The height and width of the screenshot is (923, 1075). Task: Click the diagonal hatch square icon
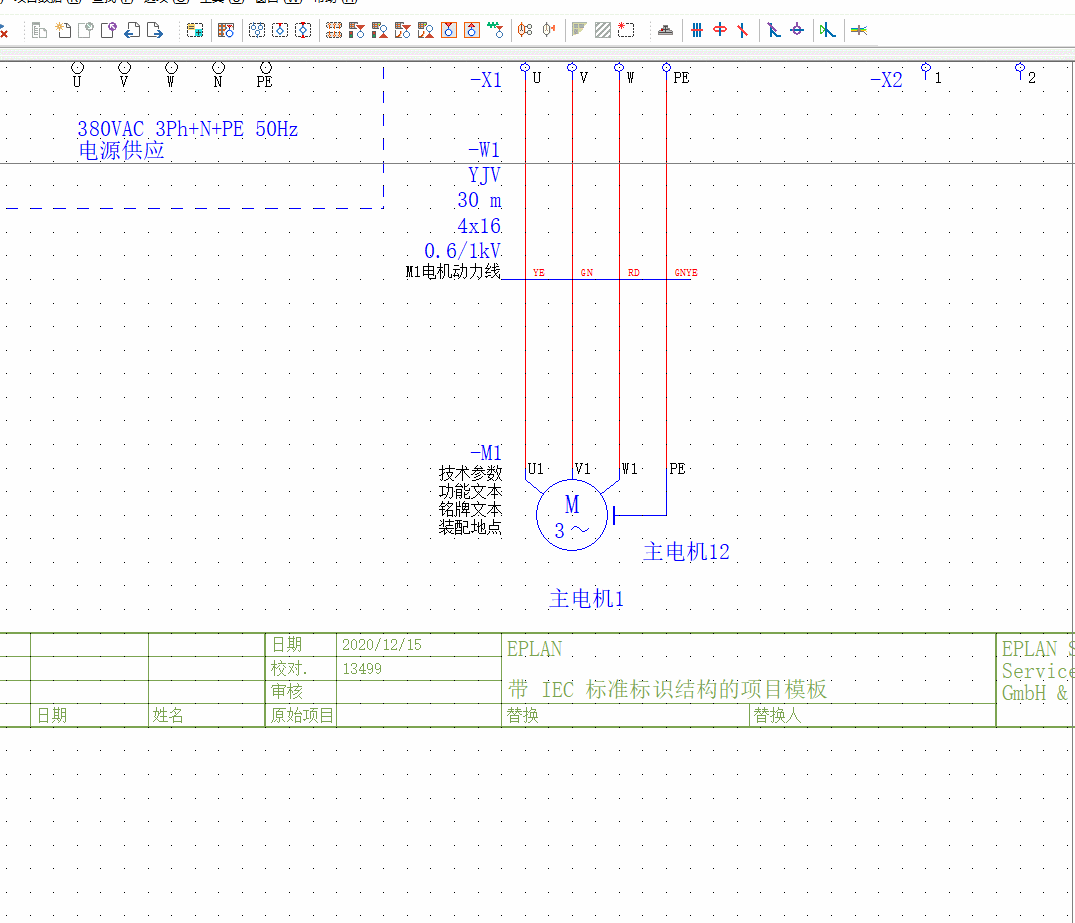point(603,30)
